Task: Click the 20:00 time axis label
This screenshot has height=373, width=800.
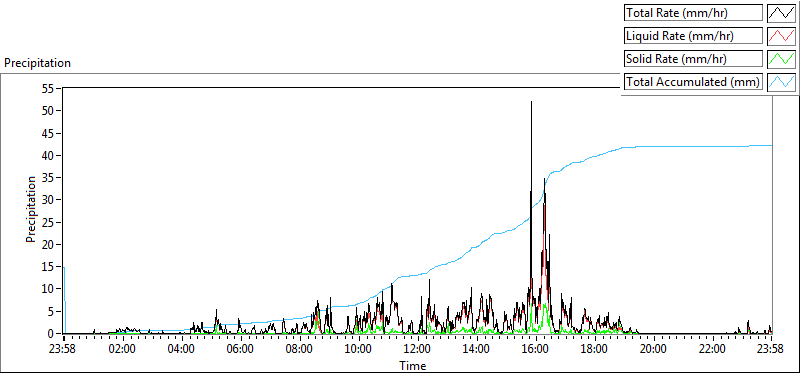Action: click(653, 350)
